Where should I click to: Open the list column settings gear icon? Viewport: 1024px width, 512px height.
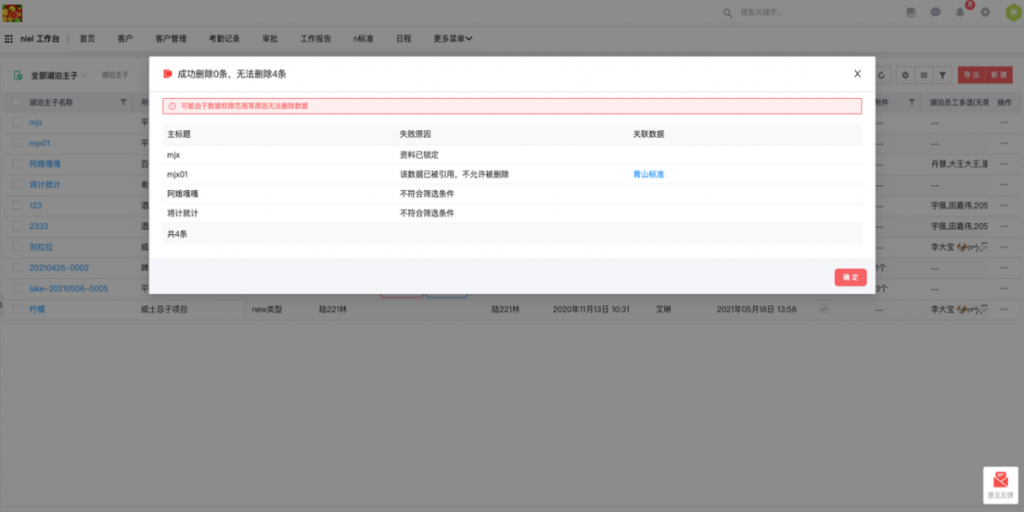[905, 75]
